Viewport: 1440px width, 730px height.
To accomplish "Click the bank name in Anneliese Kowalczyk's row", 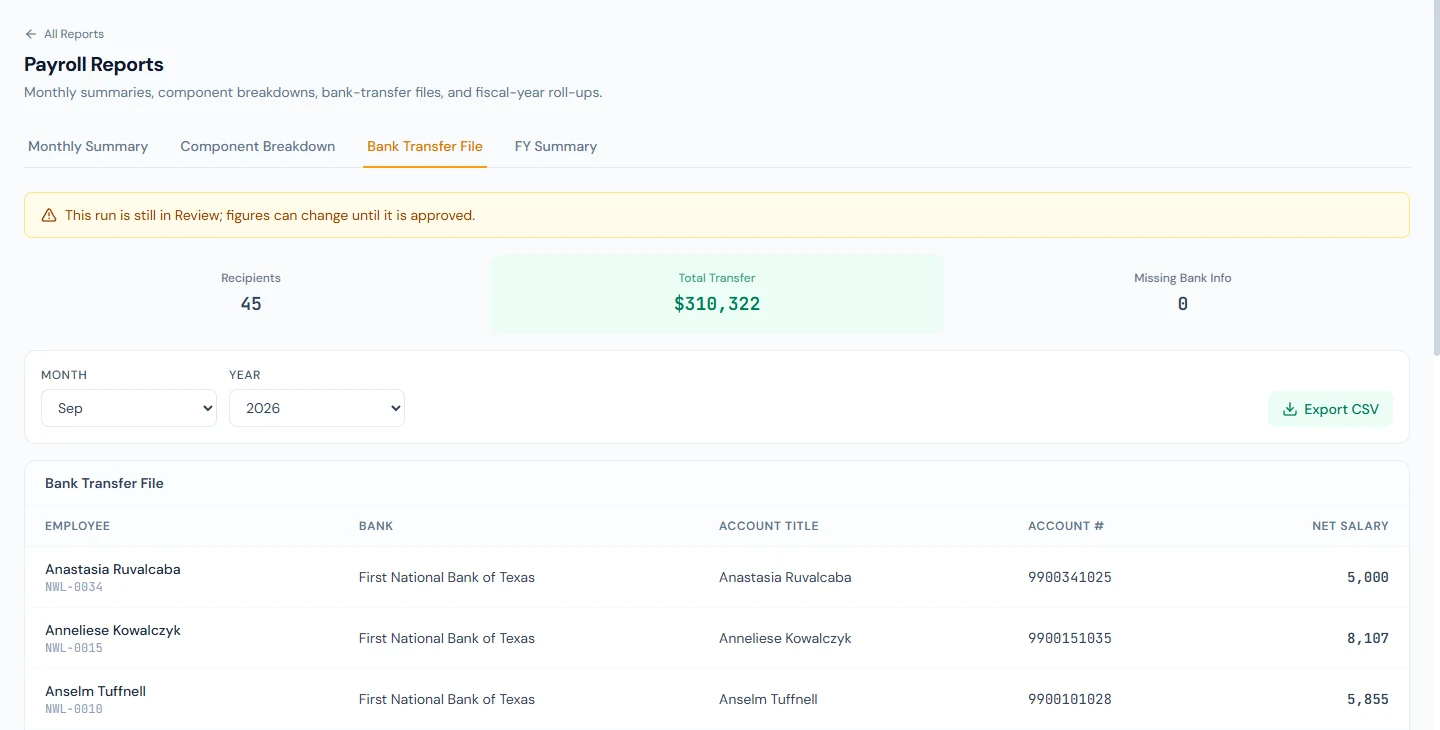I will point(447,638).
